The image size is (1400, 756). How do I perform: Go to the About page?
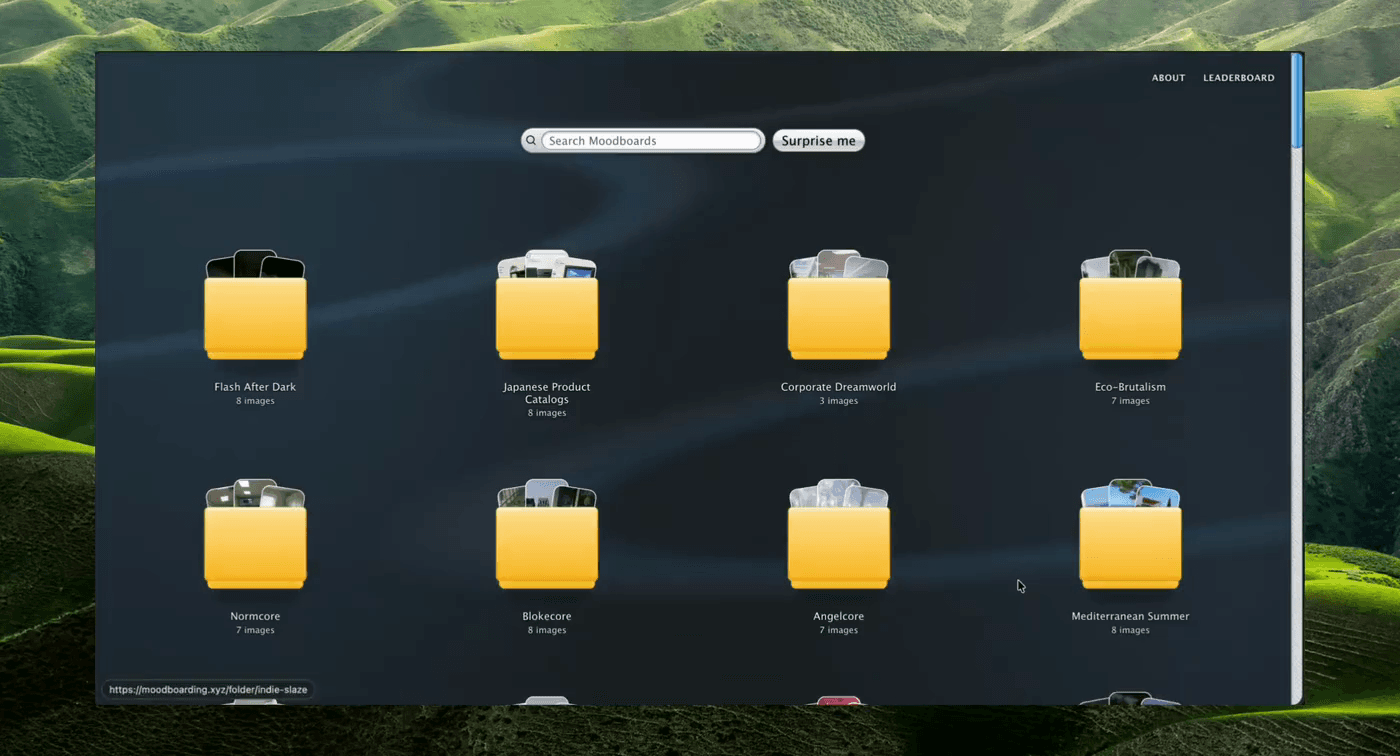coord(1168,78)
